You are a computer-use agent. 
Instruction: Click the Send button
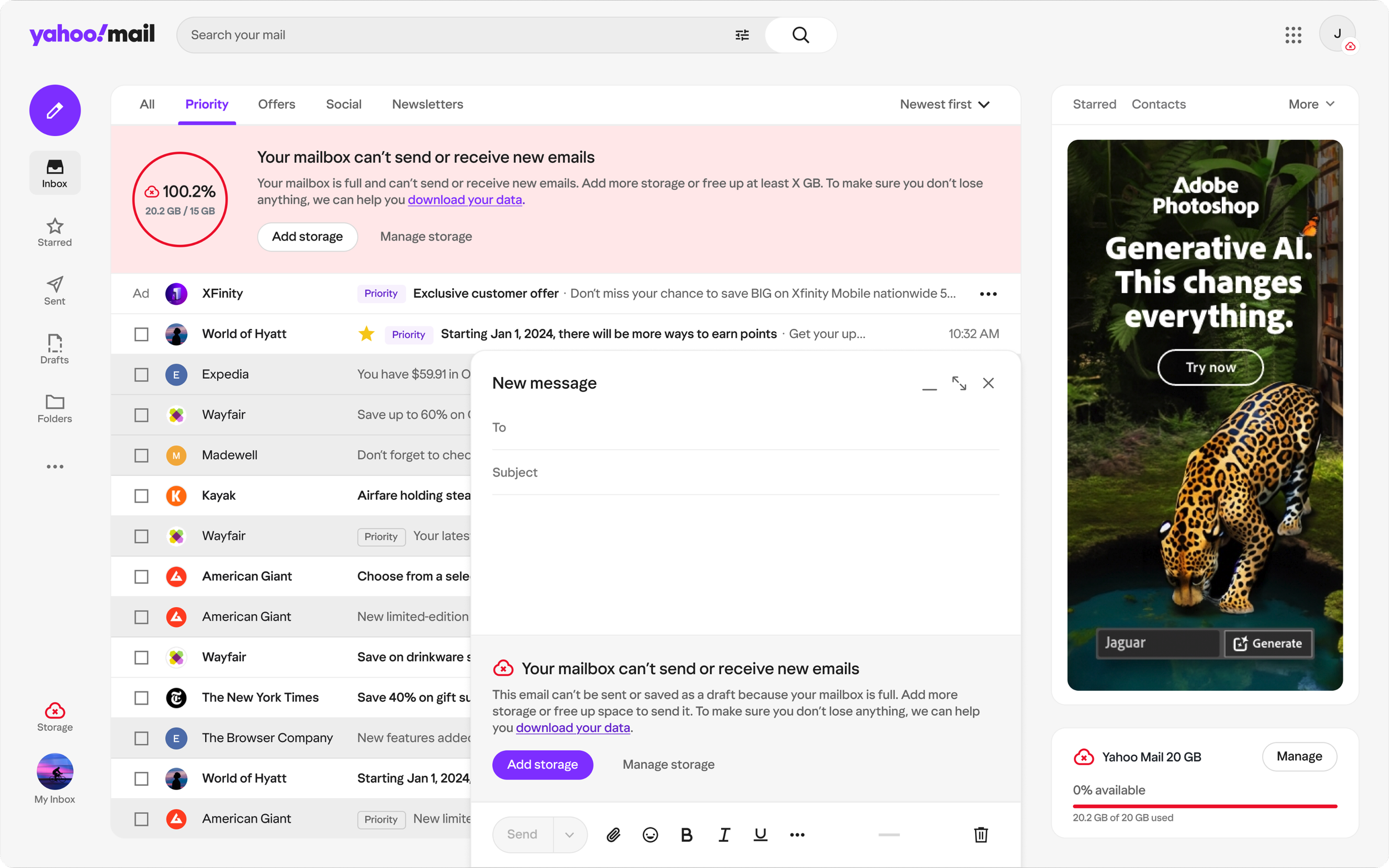point(522,835)
